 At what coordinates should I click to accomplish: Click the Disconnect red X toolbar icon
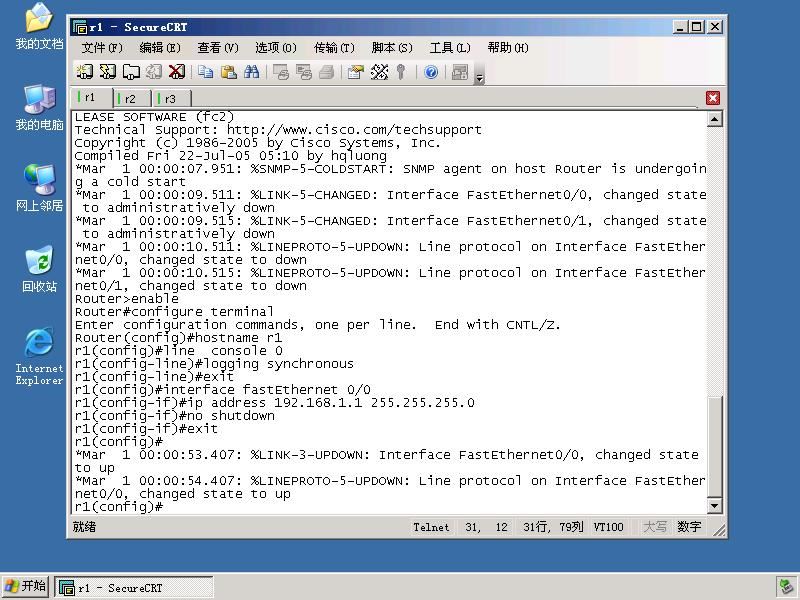(177, 72)
